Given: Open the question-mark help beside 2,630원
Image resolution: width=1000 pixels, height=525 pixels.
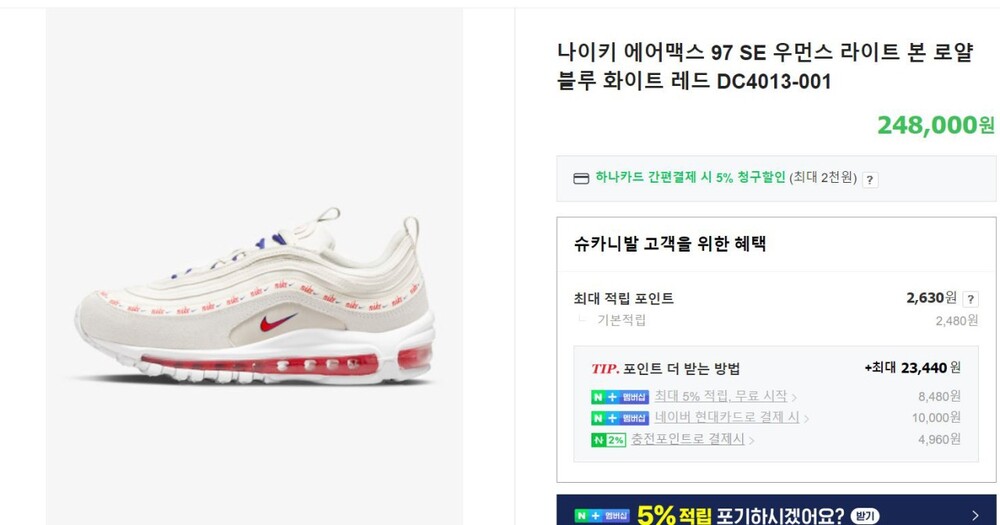Looking at the screenshot, I should pos(970,299).
